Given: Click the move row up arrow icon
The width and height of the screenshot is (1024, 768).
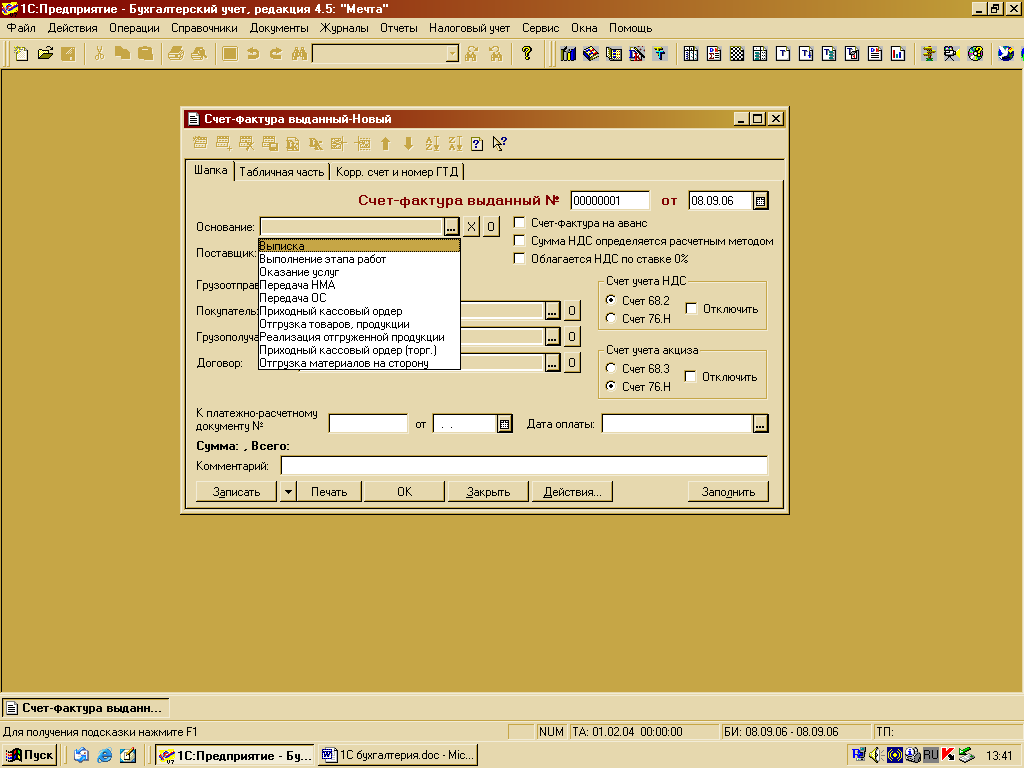Looking at the screenshot, I should tap(385, 144).
